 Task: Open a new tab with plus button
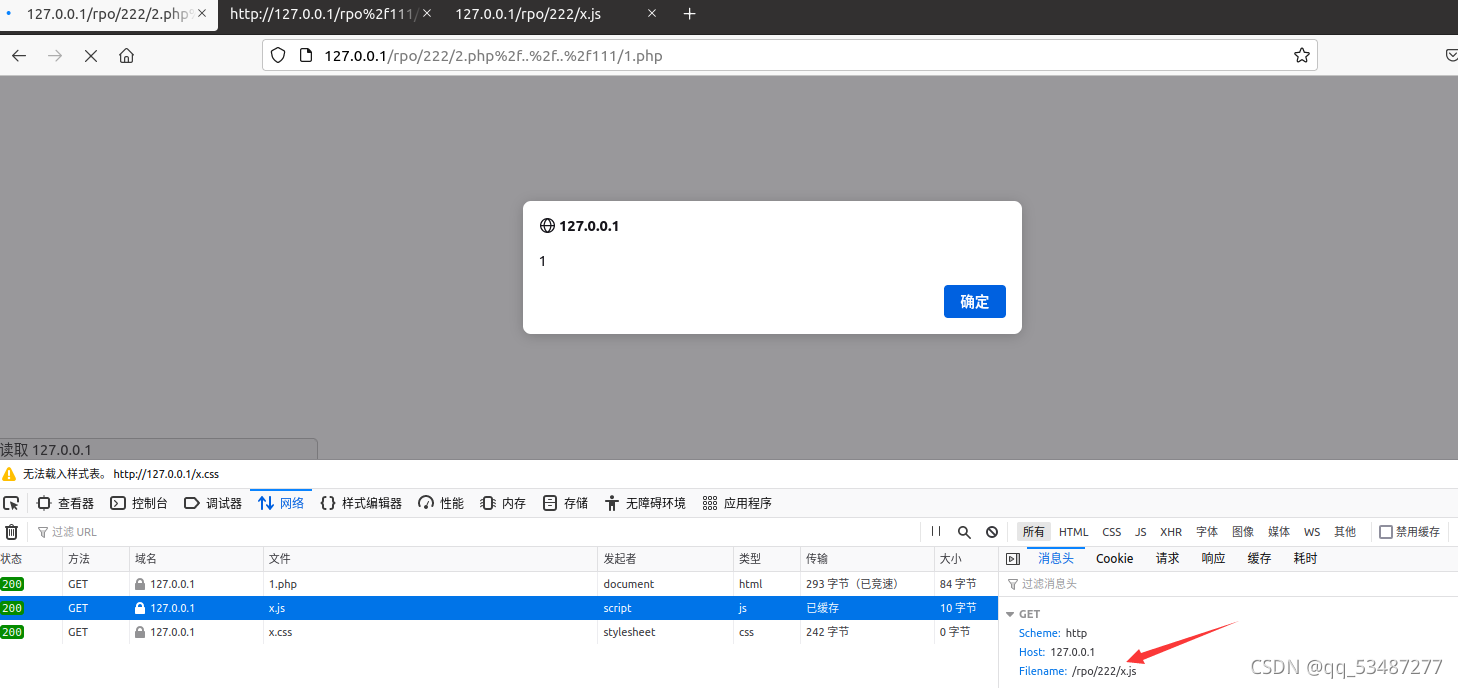tap(689, 14)
